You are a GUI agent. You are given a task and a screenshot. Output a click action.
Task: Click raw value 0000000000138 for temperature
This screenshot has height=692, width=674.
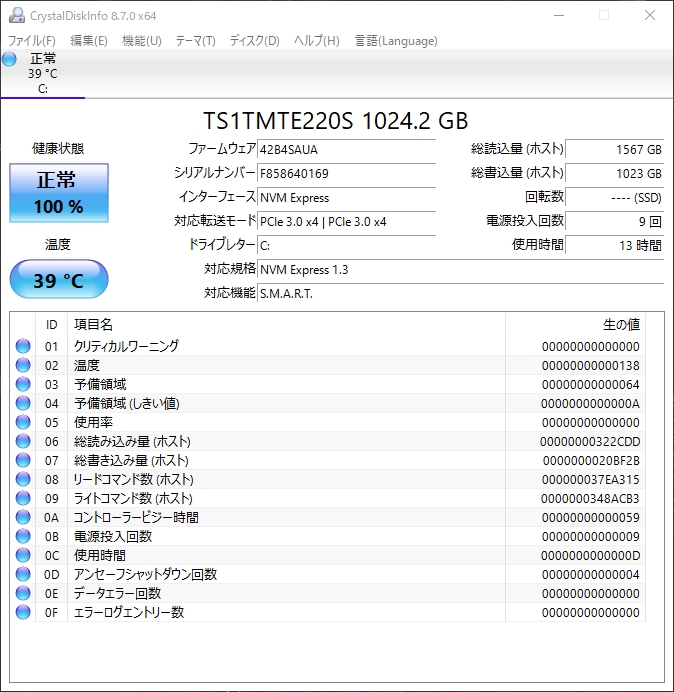pyautogui.click(x=591, y=365)
